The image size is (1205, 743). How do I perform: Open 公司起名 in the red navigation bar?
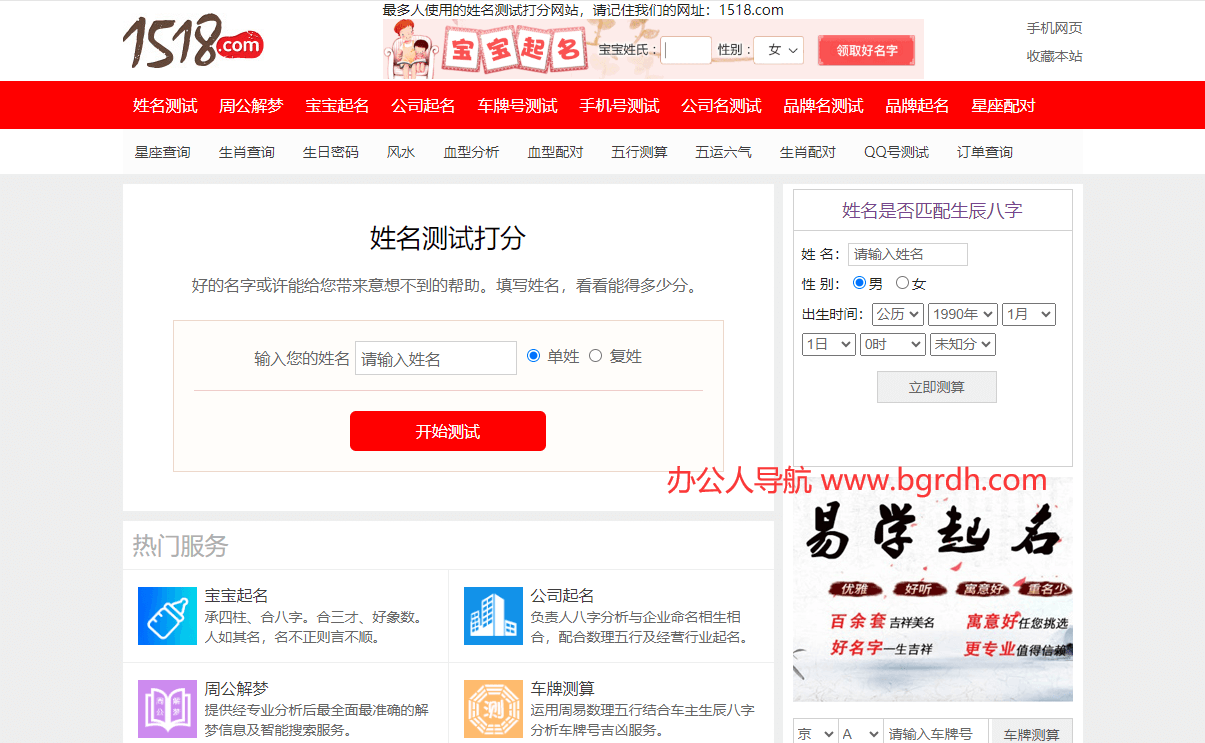tap(423, 106)
